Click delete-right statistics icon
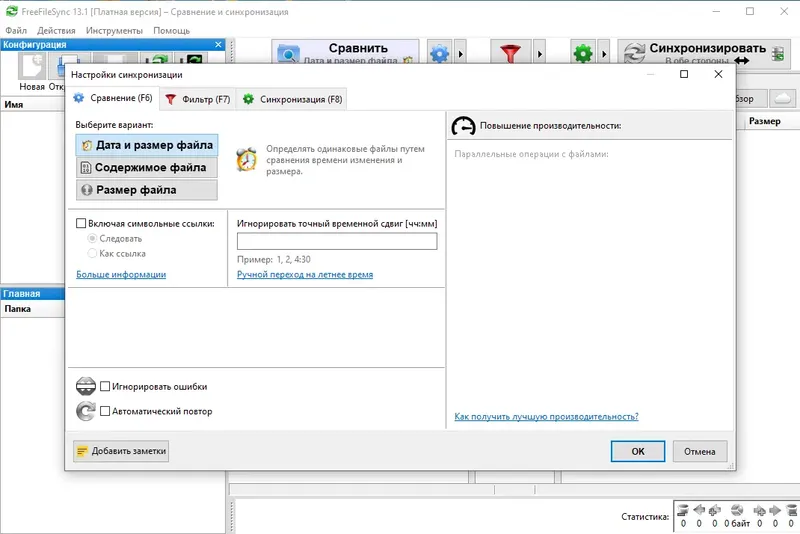Screen dimensions: 800x534 (x=791, y=510)
